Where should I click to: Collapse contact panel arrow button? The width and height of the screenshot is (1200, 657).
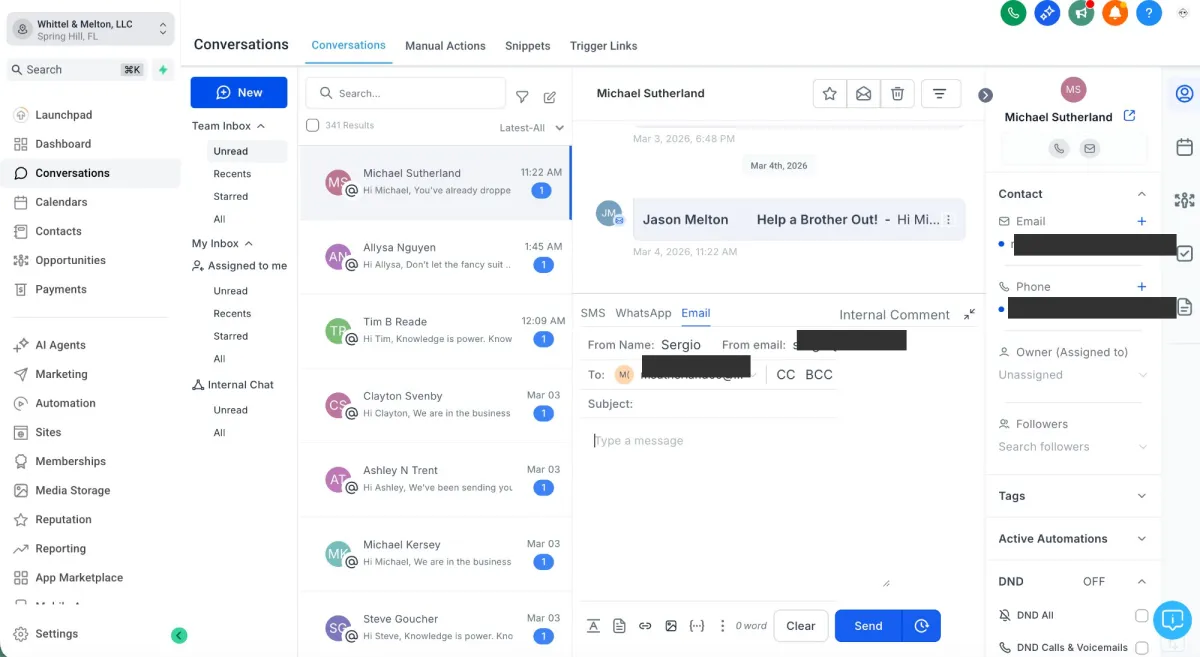[985, 95]
